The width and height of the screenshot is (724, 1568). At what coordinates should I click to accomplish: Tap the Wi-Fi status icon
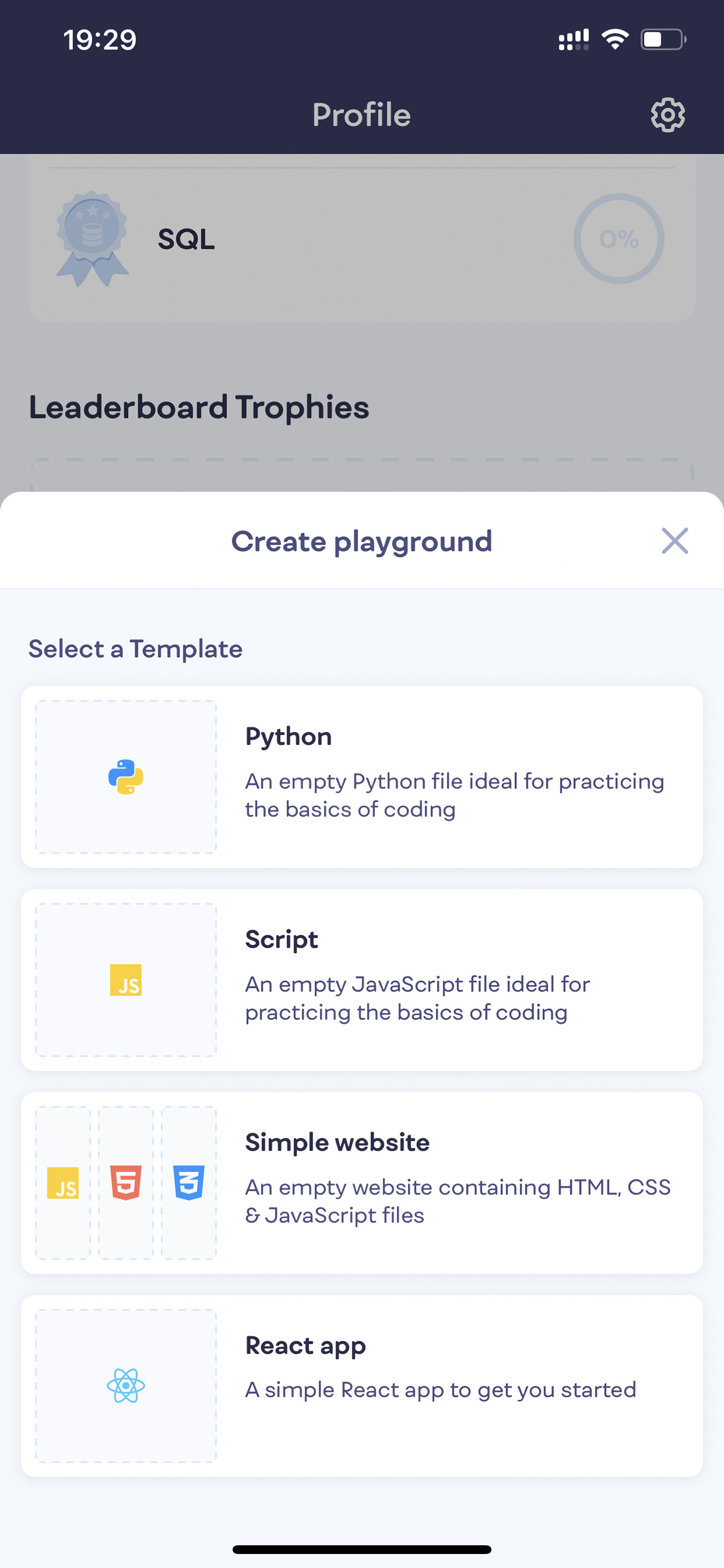click(615, 40)
